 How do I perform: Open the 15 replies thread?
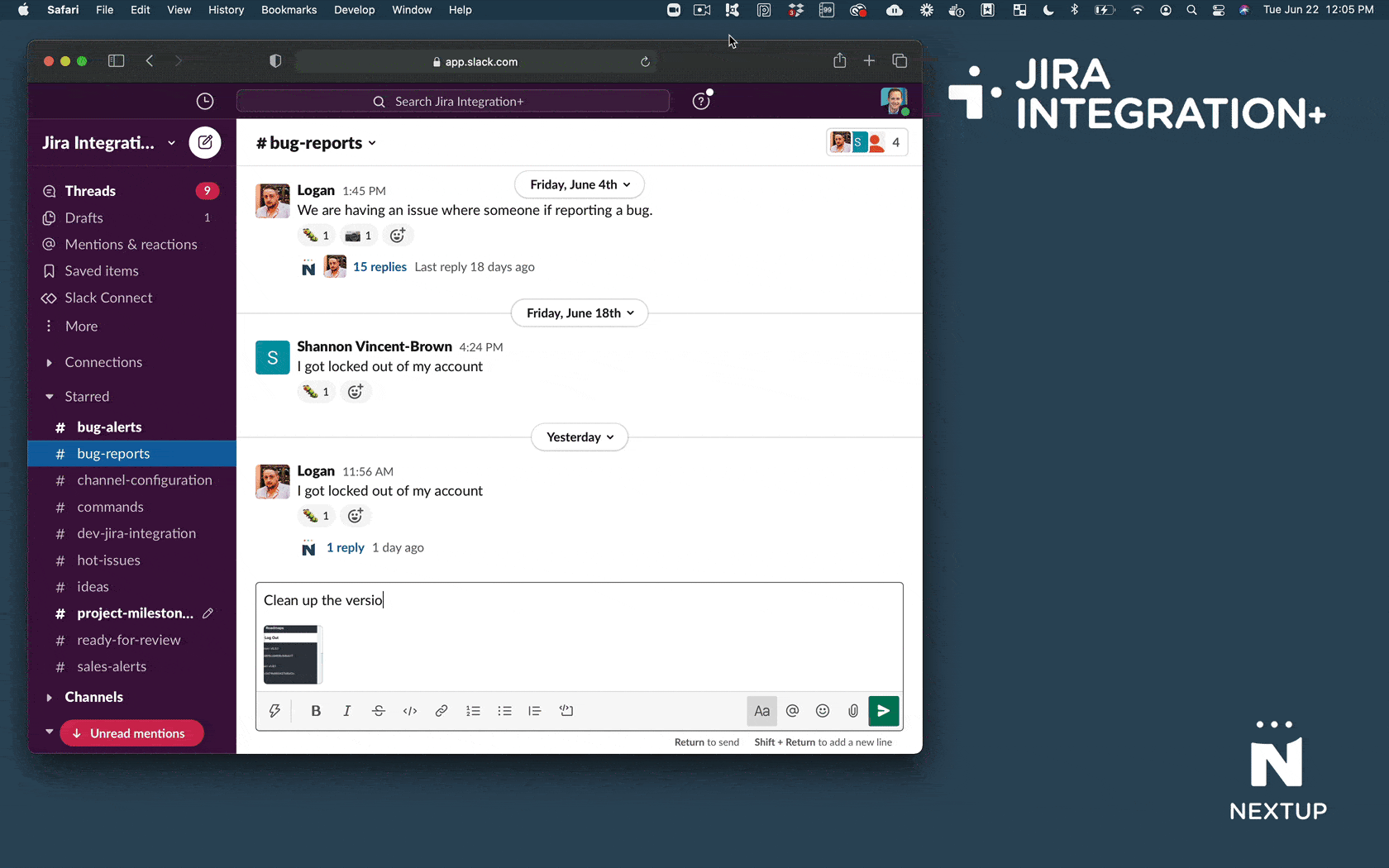tap(379, 267)
